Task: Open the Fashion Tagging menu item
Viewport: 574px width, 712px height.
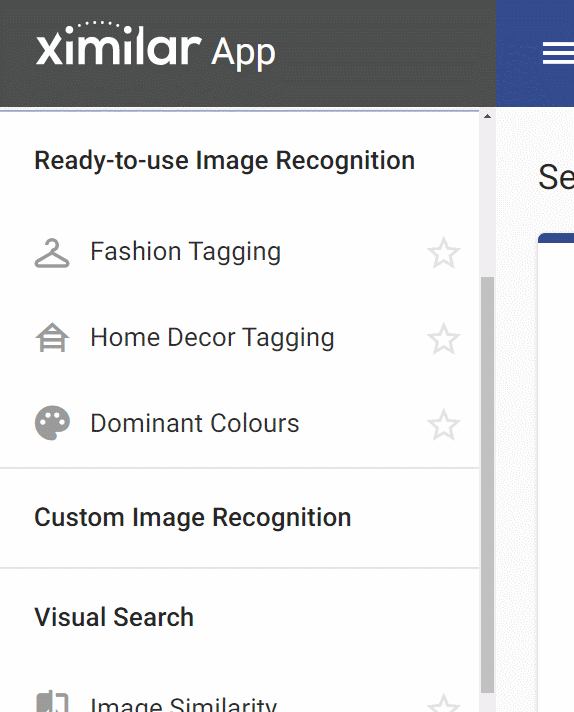Action: [x=239, y=252]
